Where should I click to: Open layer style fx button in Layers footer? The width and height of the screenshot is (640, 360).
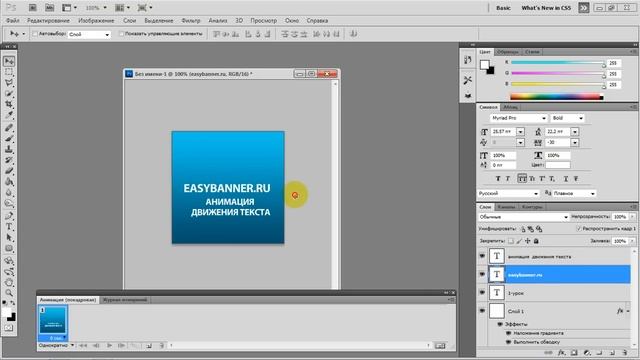[562, 353]
